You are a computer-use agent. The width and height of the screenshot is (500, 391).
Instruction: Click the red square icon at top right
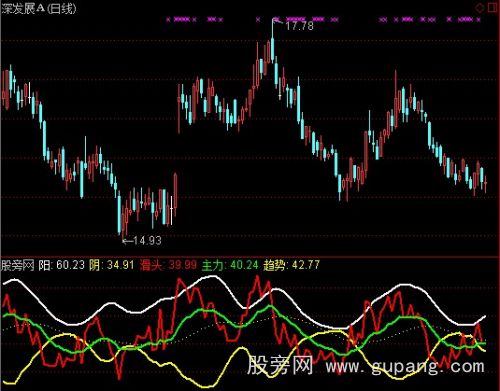492,8
